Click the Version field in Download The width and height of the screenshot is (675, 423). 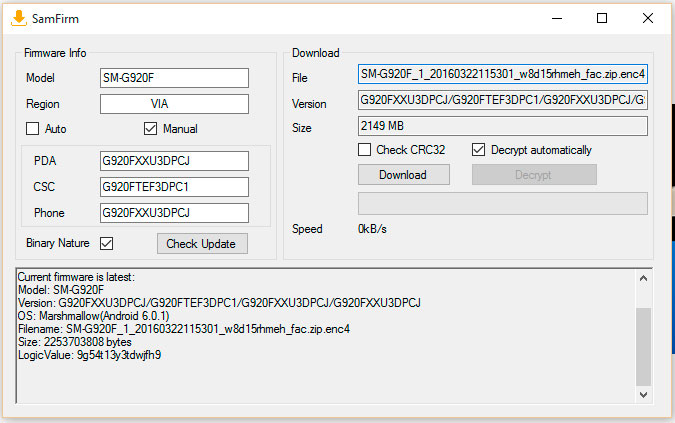[503, 100]
